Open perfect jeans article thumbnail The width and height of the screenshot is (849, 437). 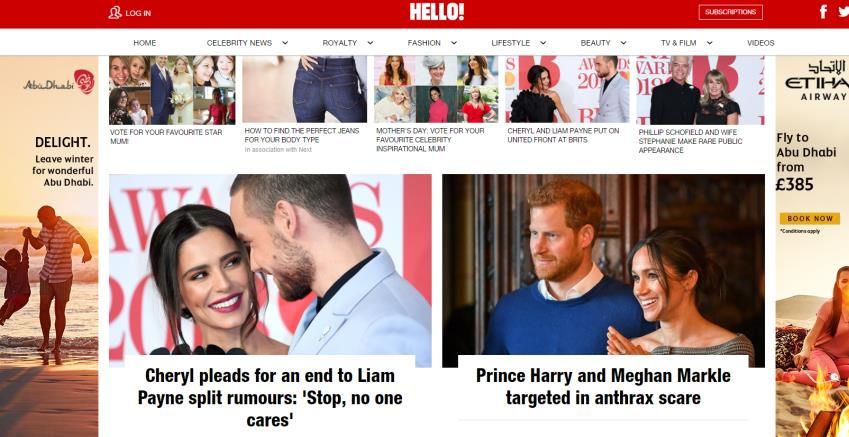(304, 89)
